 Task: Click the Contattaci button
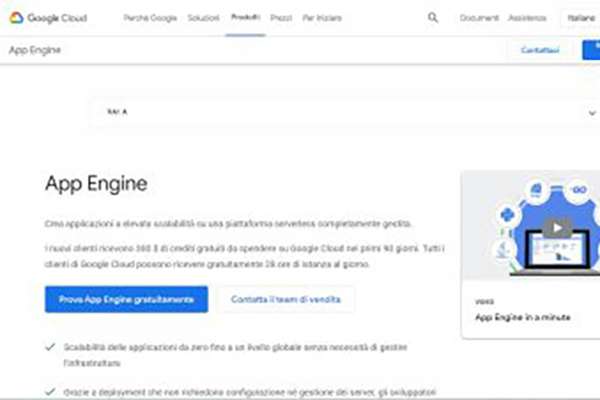[x=540, y=50]
